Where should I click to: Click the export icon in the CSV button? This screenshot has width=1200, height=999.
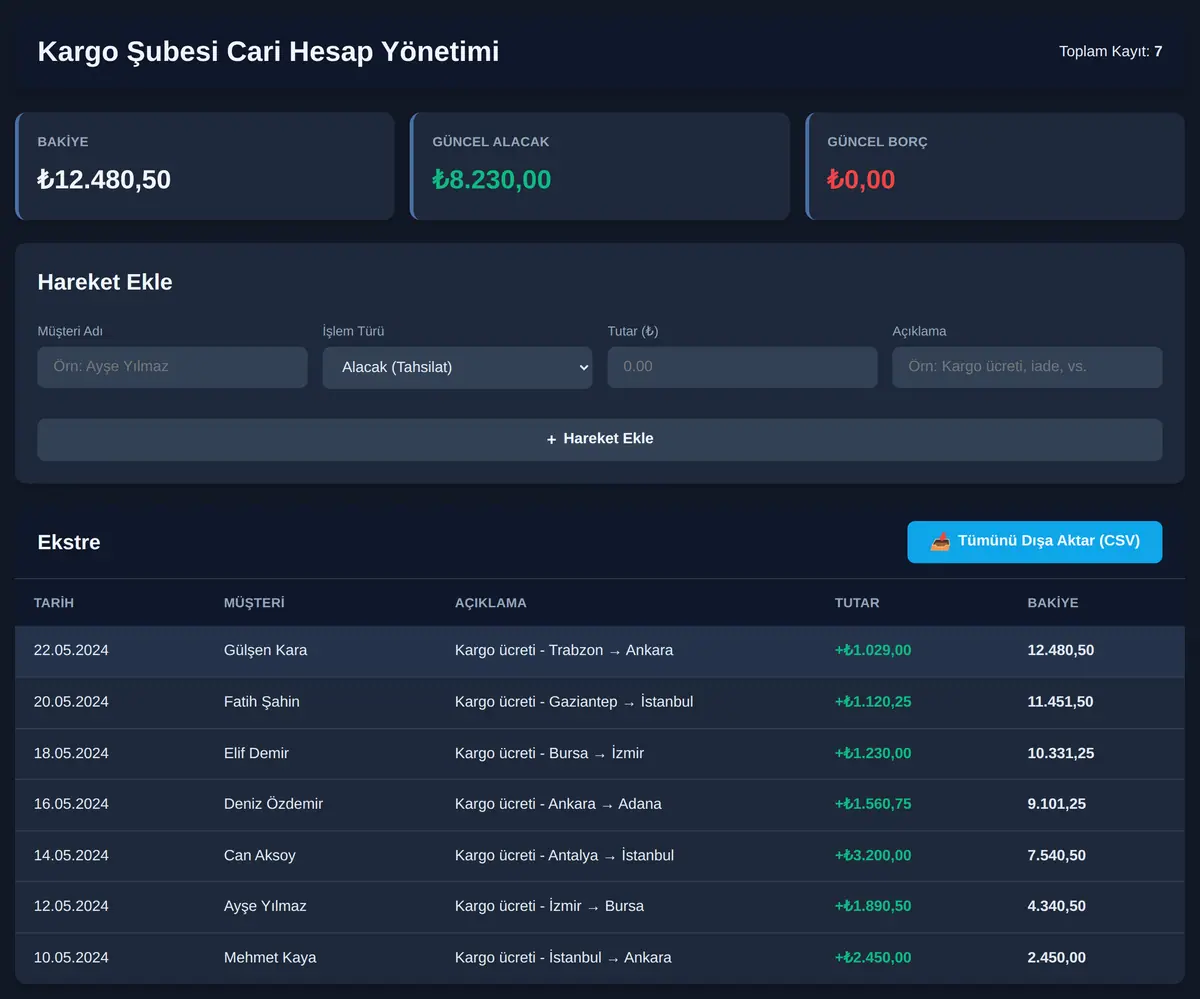coord(940,542)
